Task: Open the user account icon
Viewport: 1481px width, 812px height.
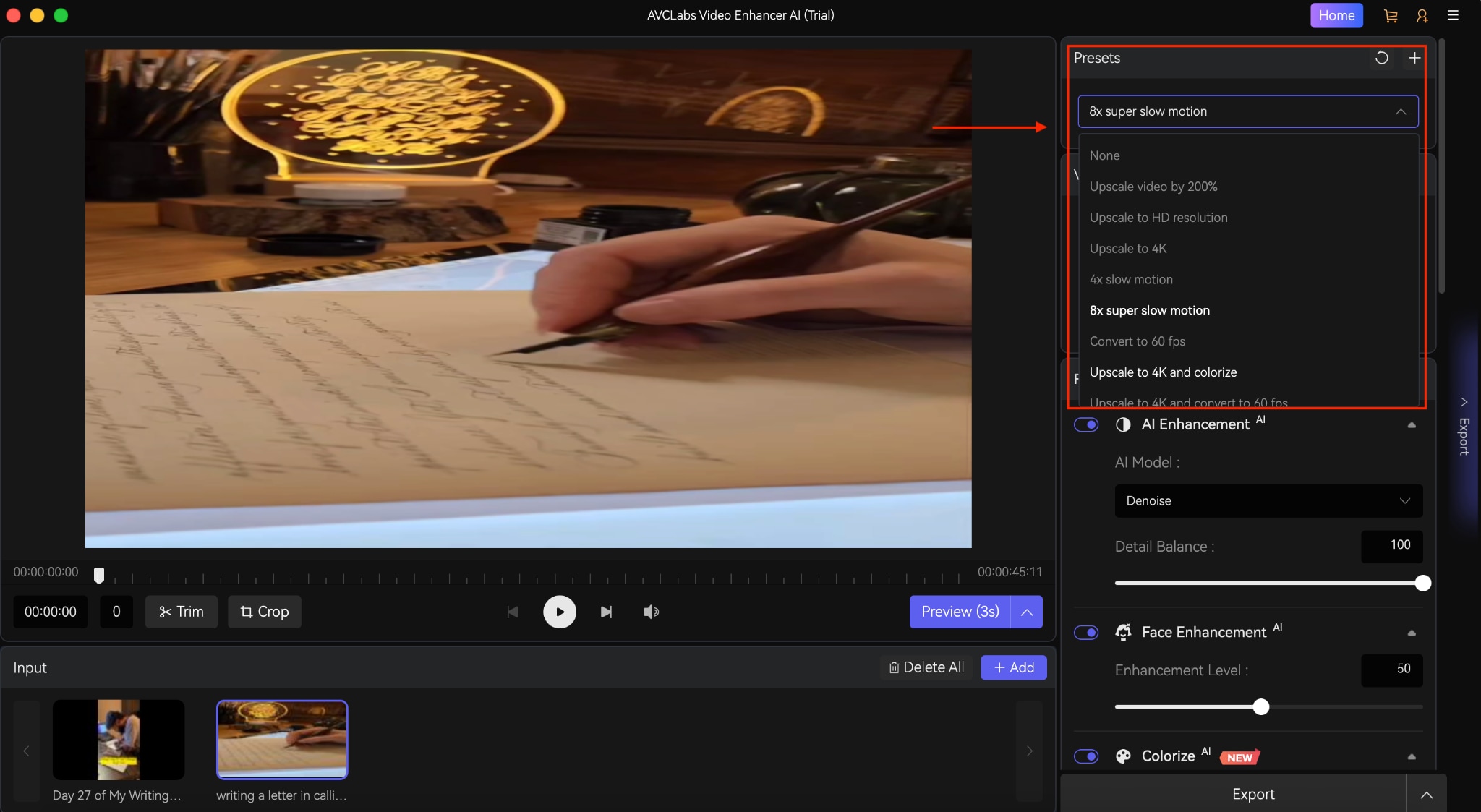Action: tap(1421, 15)
